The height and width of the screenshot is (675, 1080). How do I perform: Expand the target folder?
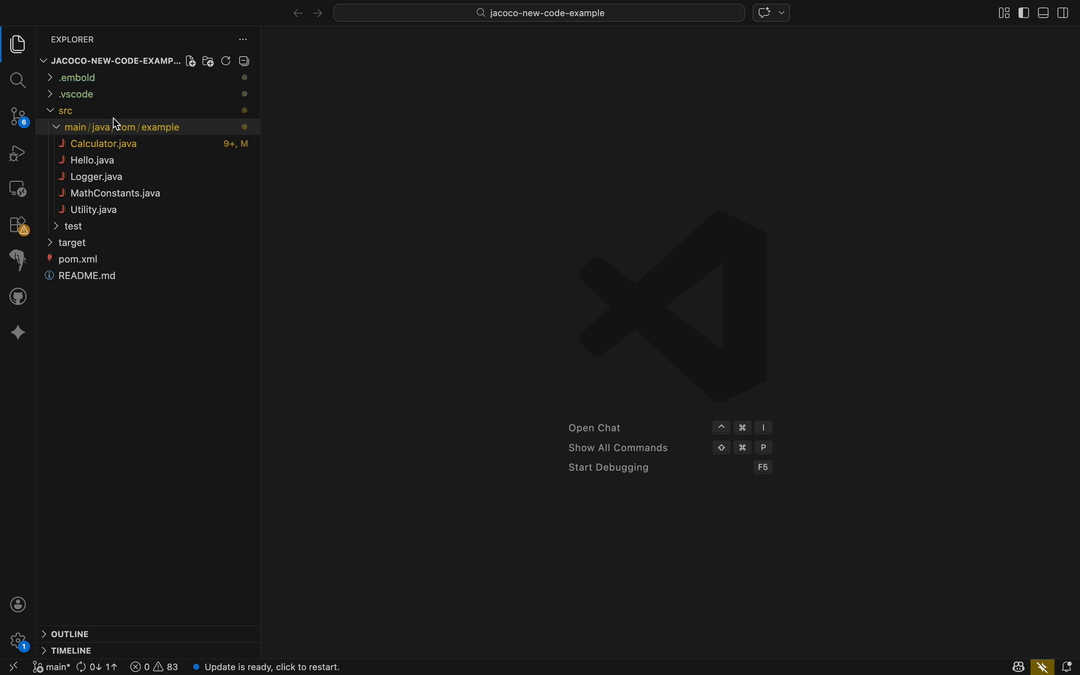pyautogui.click(x=71, y=242)
